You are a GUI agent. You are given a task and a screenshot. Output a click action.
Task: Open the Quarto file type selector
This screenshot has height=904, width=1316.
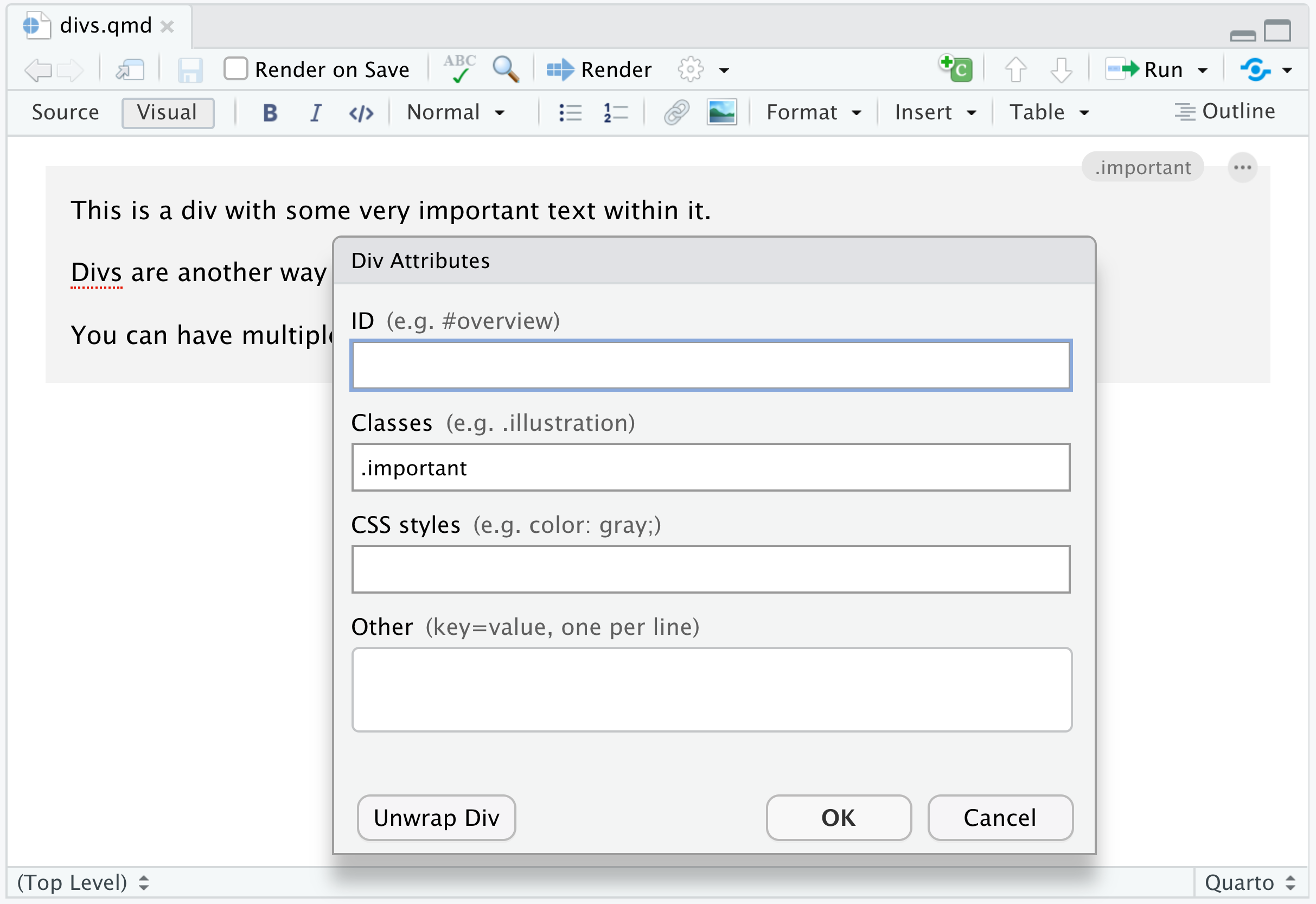point(1250,882)
